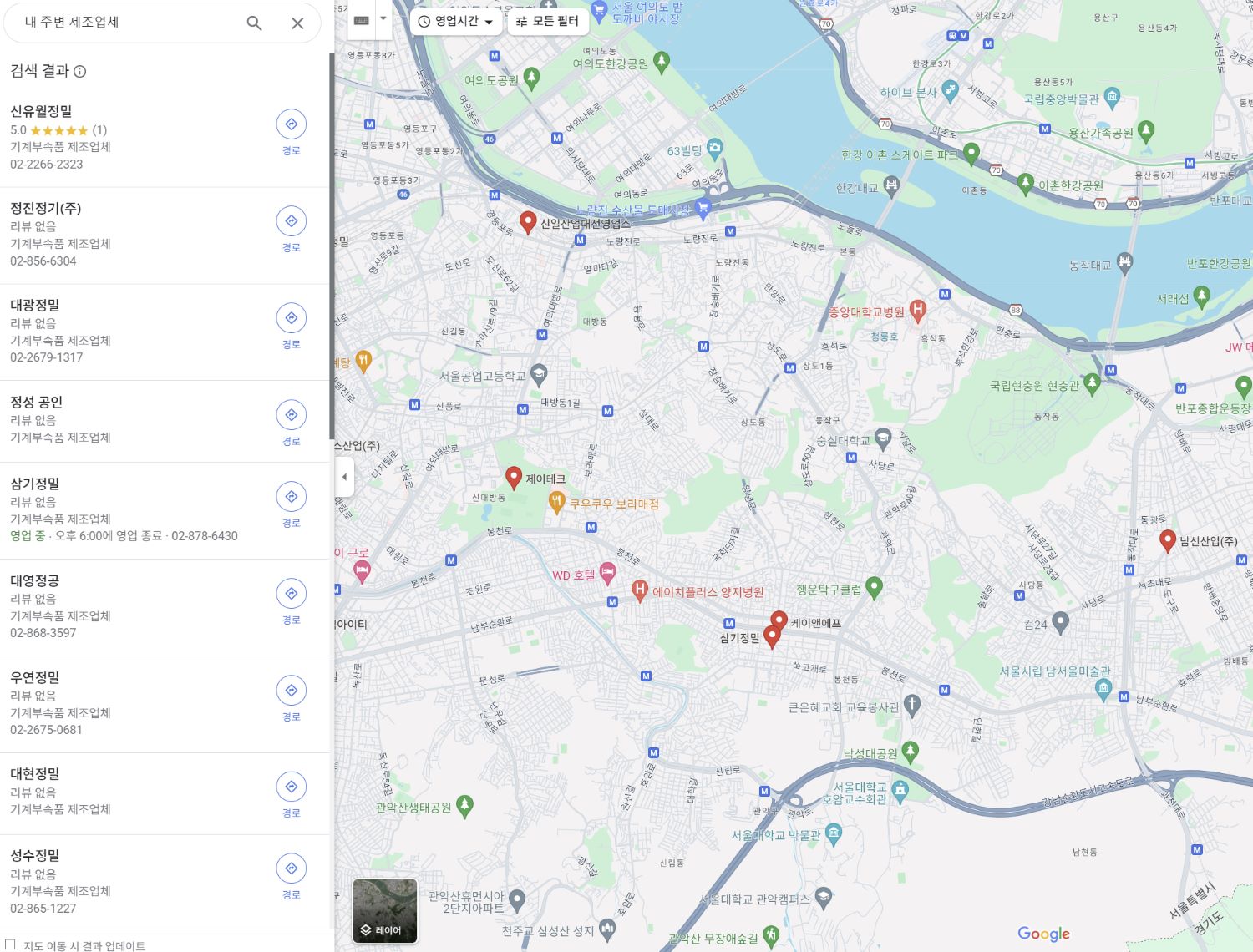Click the search magnifier icon

coord(254,23)
